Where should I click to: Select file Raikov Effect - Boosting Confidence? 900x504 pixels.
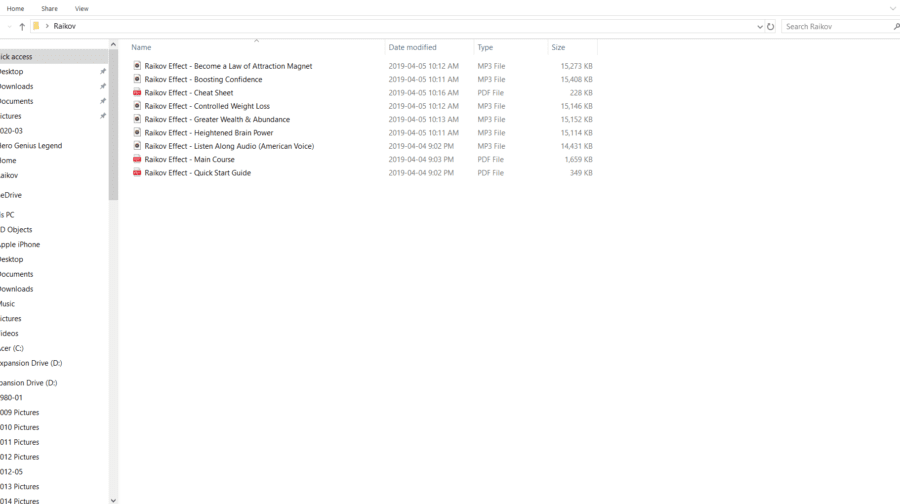[x=203, y=79]
